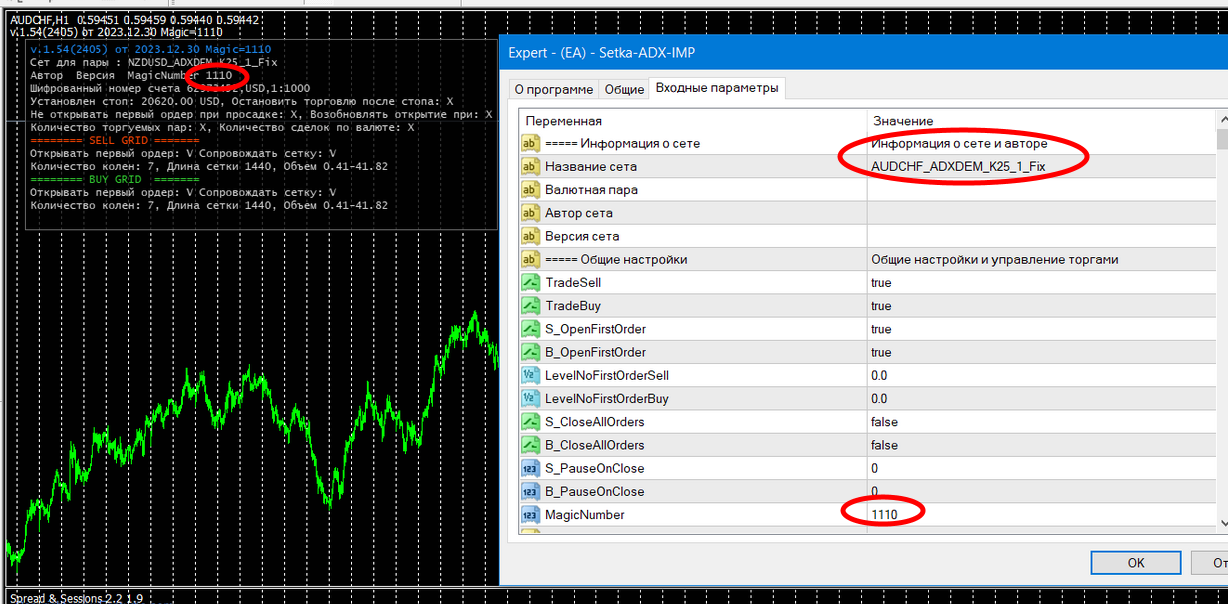The image size is (1228, 604).
Task: Click the Переменная column header
Action: click(x=692, y=120)
